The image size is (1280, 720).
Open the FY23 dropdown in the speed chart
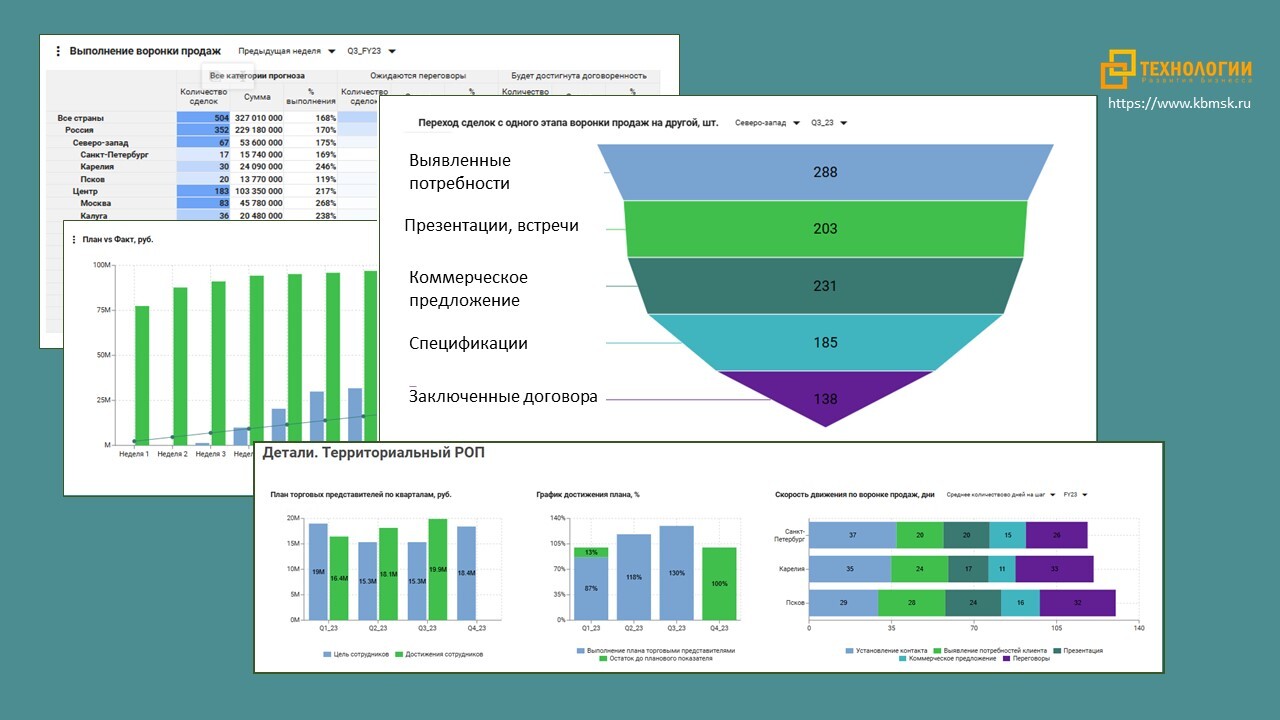pos(1076,494)
